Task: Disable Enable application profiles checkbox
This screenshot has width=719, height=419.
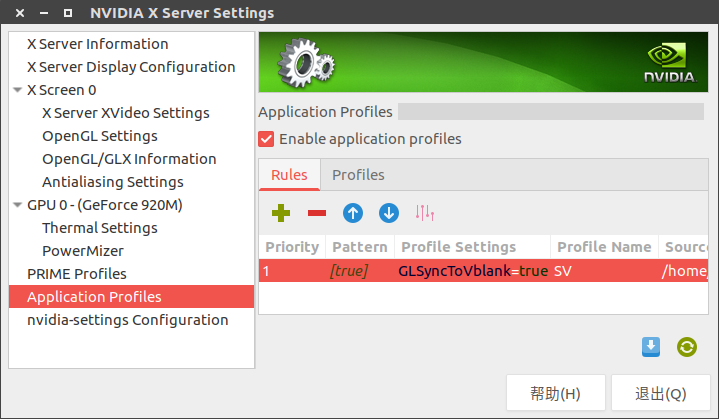Action: click(x=266, y=139)
